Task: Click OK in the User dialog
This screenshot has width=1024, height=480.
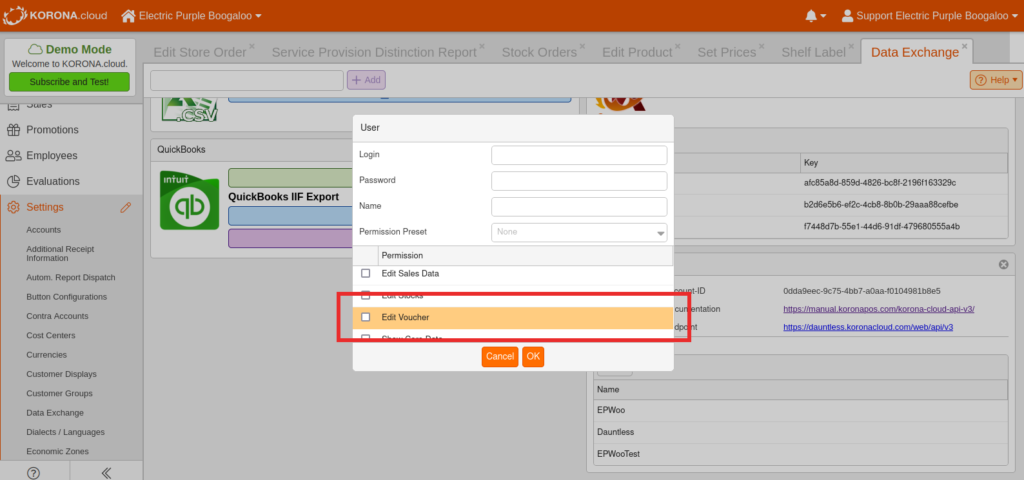Action: [x=533, y=357]
